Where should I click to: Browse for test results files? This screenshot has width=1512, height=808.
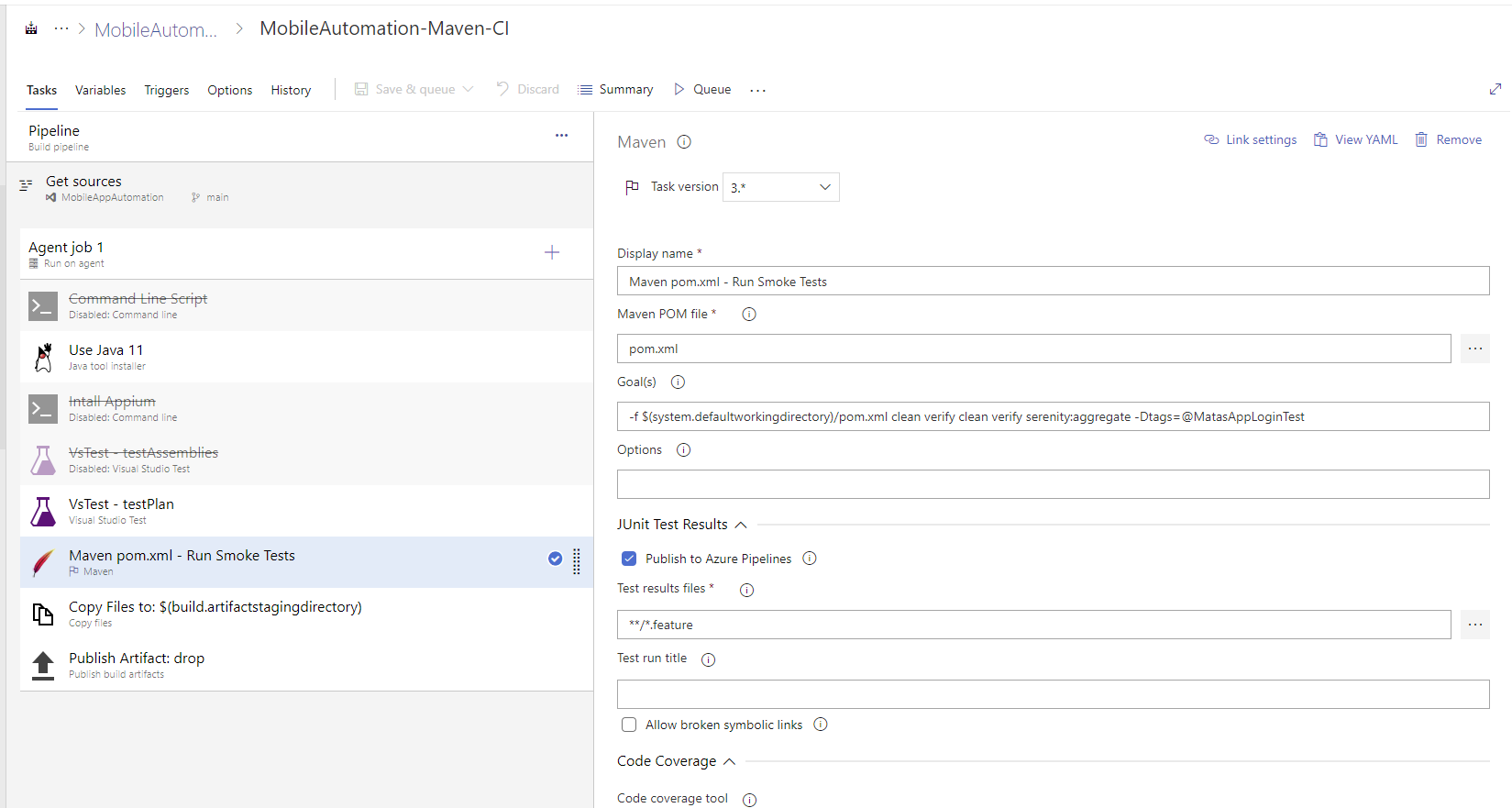(1474, 625)
